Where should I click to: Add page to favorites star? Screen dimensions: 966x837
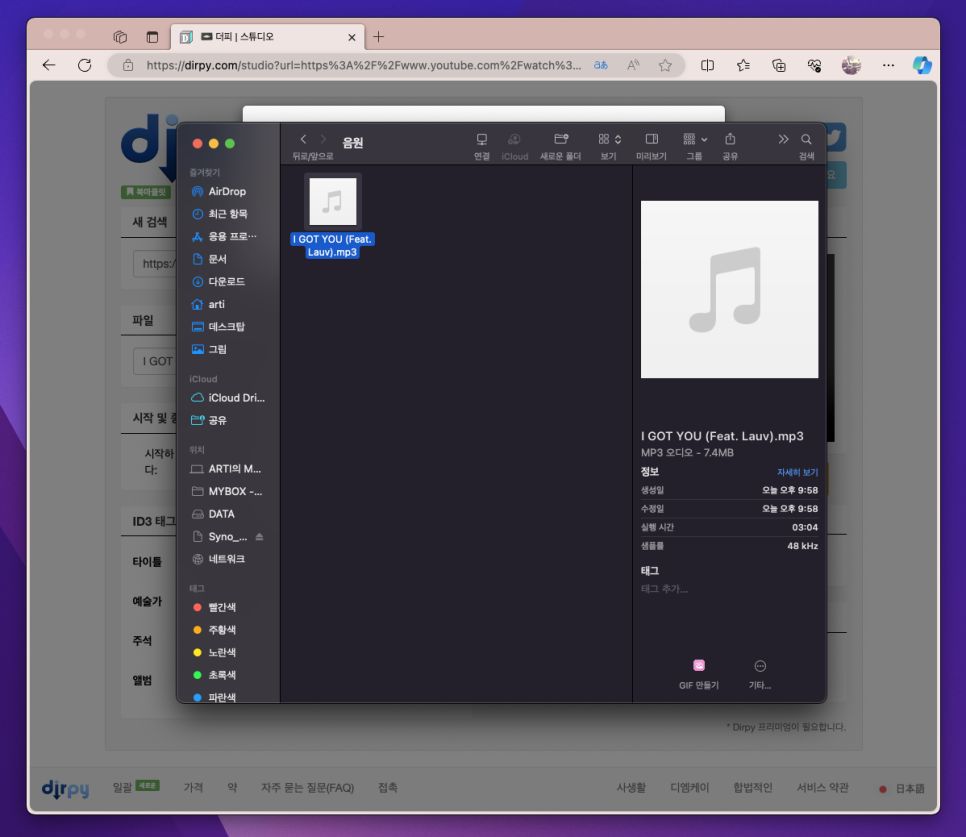[x=665, y=65]
